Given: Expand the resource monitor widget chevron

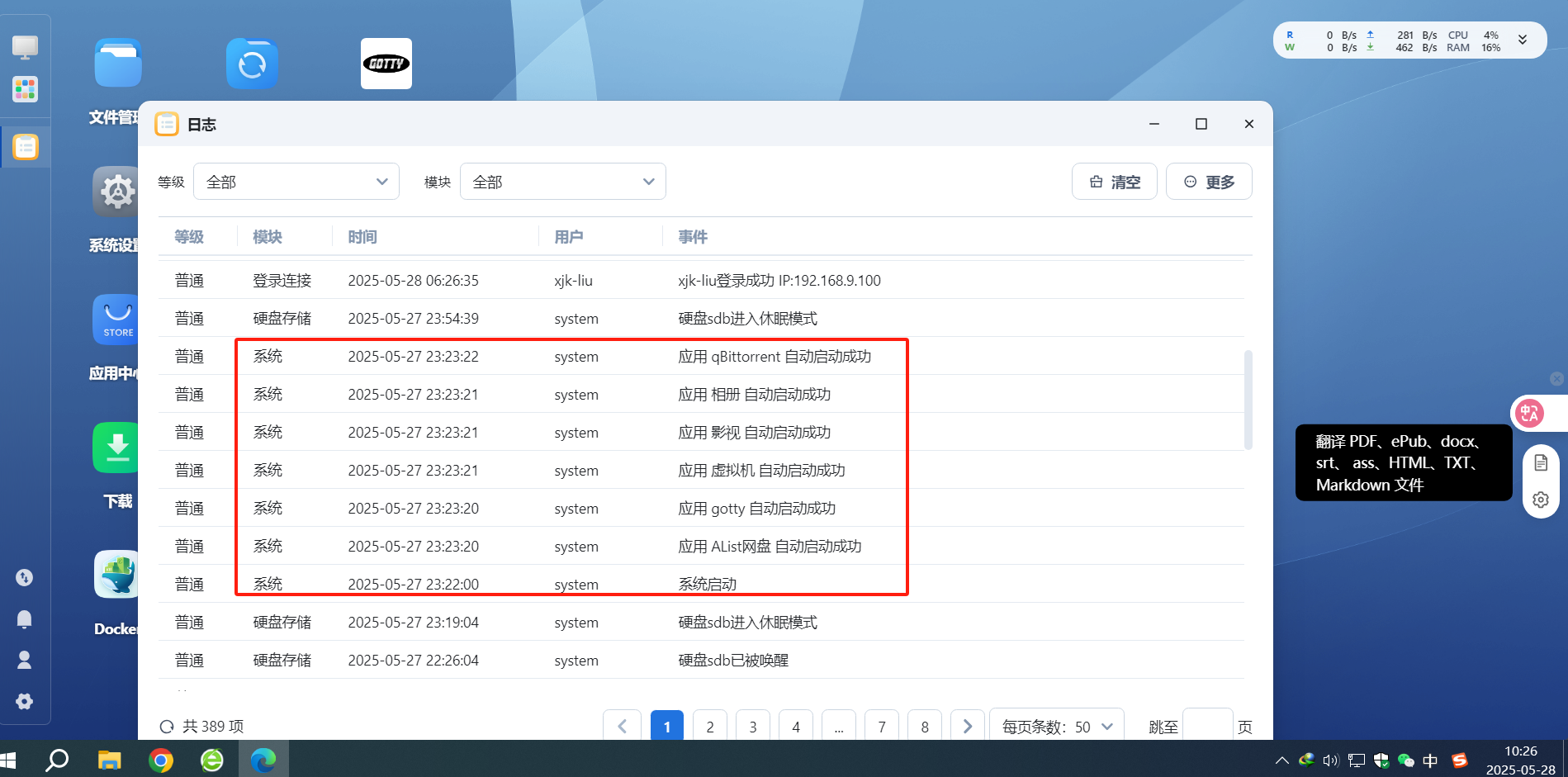Looking at the screenshot, I should [1523, 40].
